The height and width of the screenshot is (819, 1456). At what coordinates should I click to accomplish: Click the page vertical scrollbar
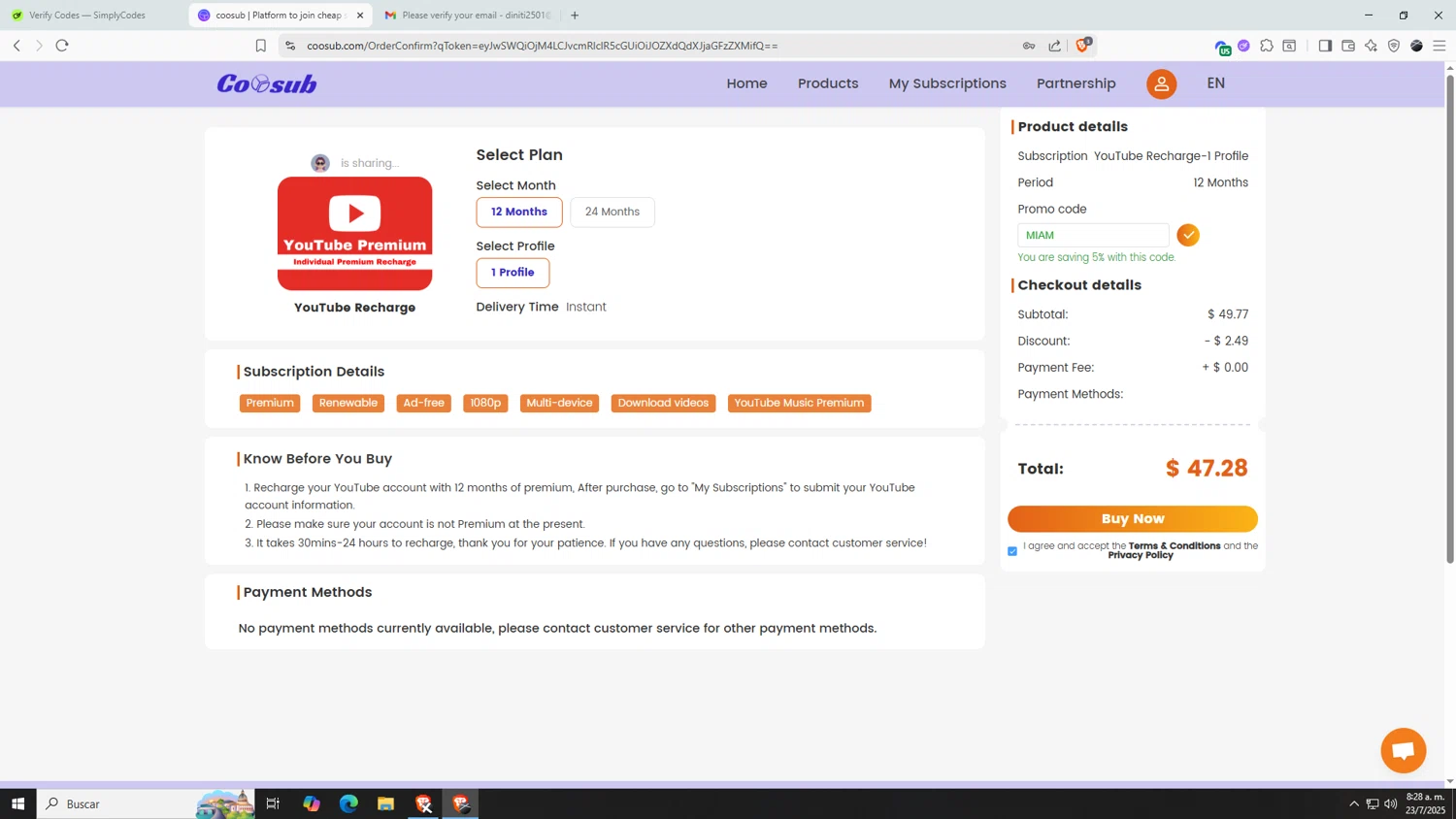(x=1450, y=318)
